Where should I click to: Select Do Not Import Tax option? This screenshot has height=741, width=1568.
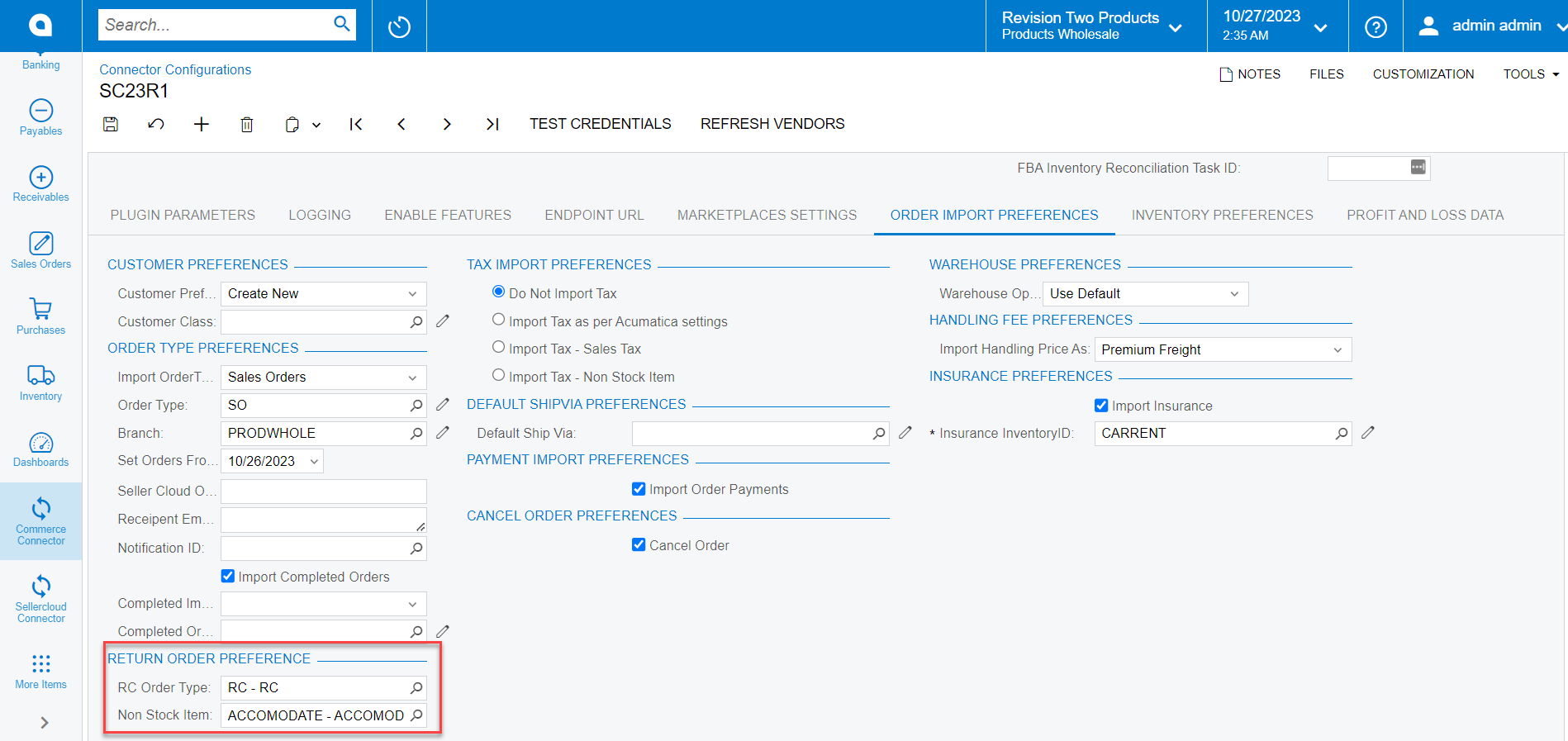[498, 292]
